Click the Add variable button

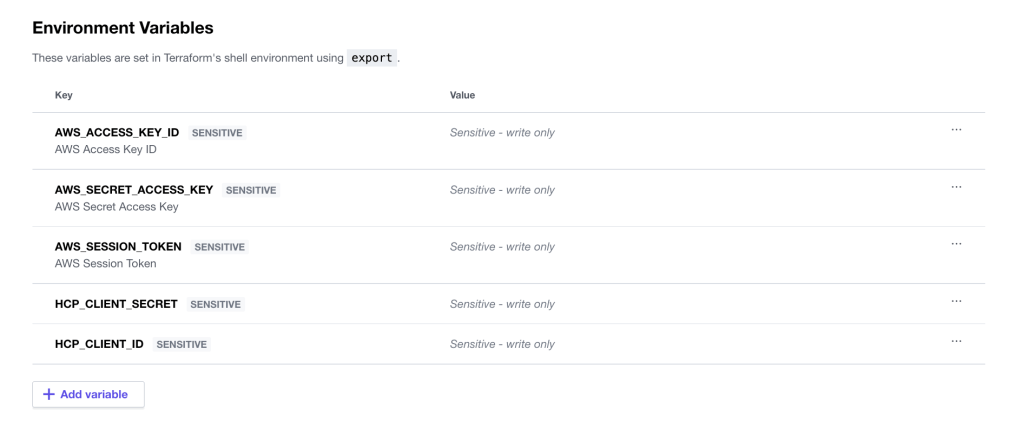click(x=88, y=394)
